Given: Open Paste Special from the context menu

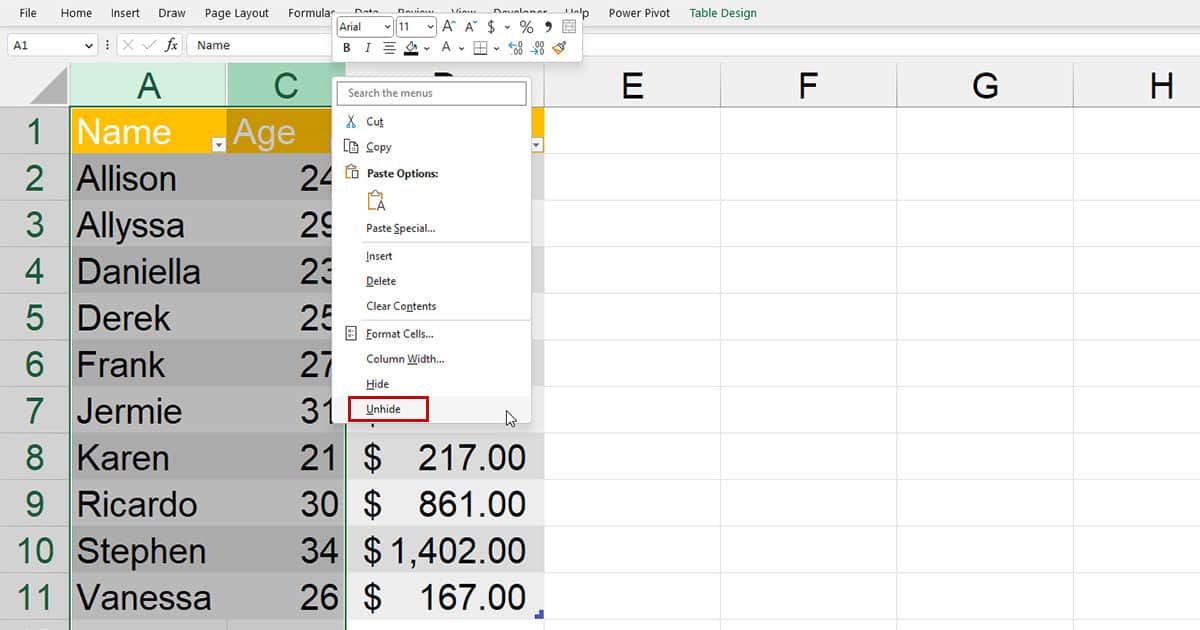Looking at the screenshot, I should pos(401,228).
